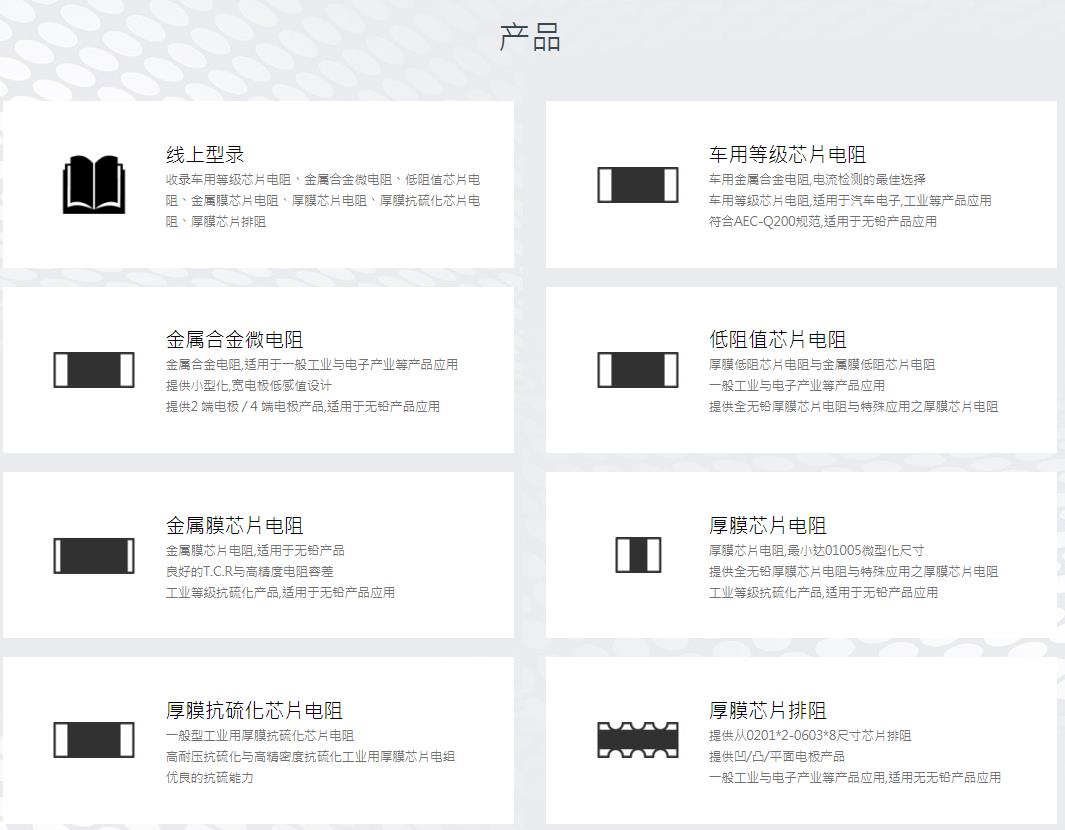
Task: Click the resistor icon beside 低阻值芯片电阻
Action: click(637, 370)
